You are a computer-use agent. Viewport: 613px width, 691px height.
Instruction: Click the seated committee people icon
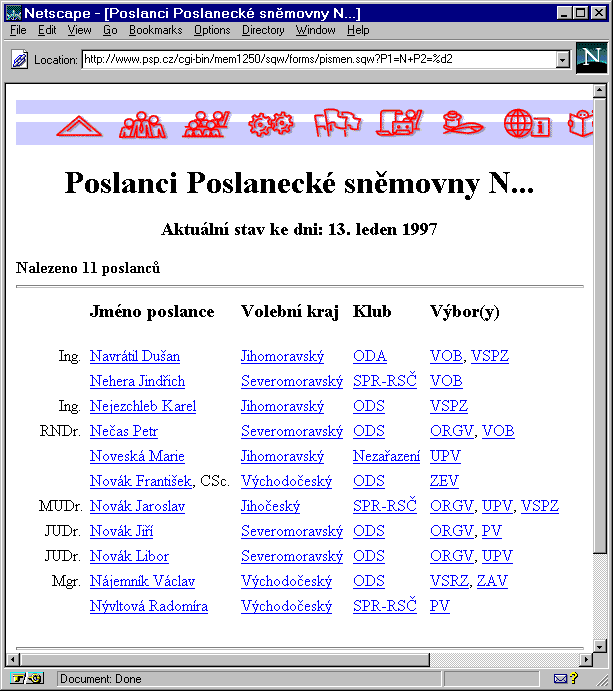pos(207,125)
